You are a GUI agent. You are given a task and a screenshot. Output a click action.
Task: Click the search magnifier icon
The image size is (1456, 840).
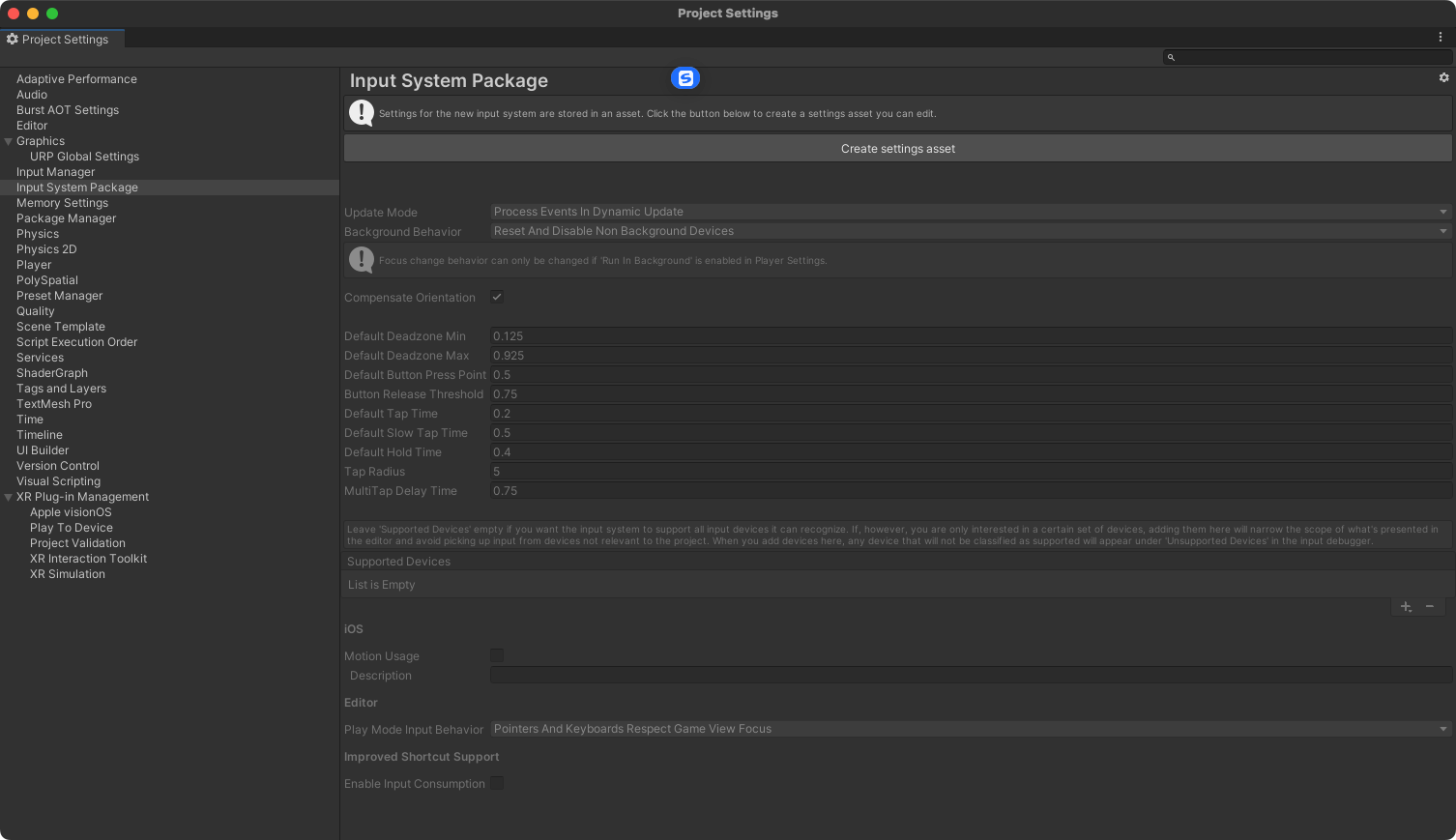tap(1171, 58)
